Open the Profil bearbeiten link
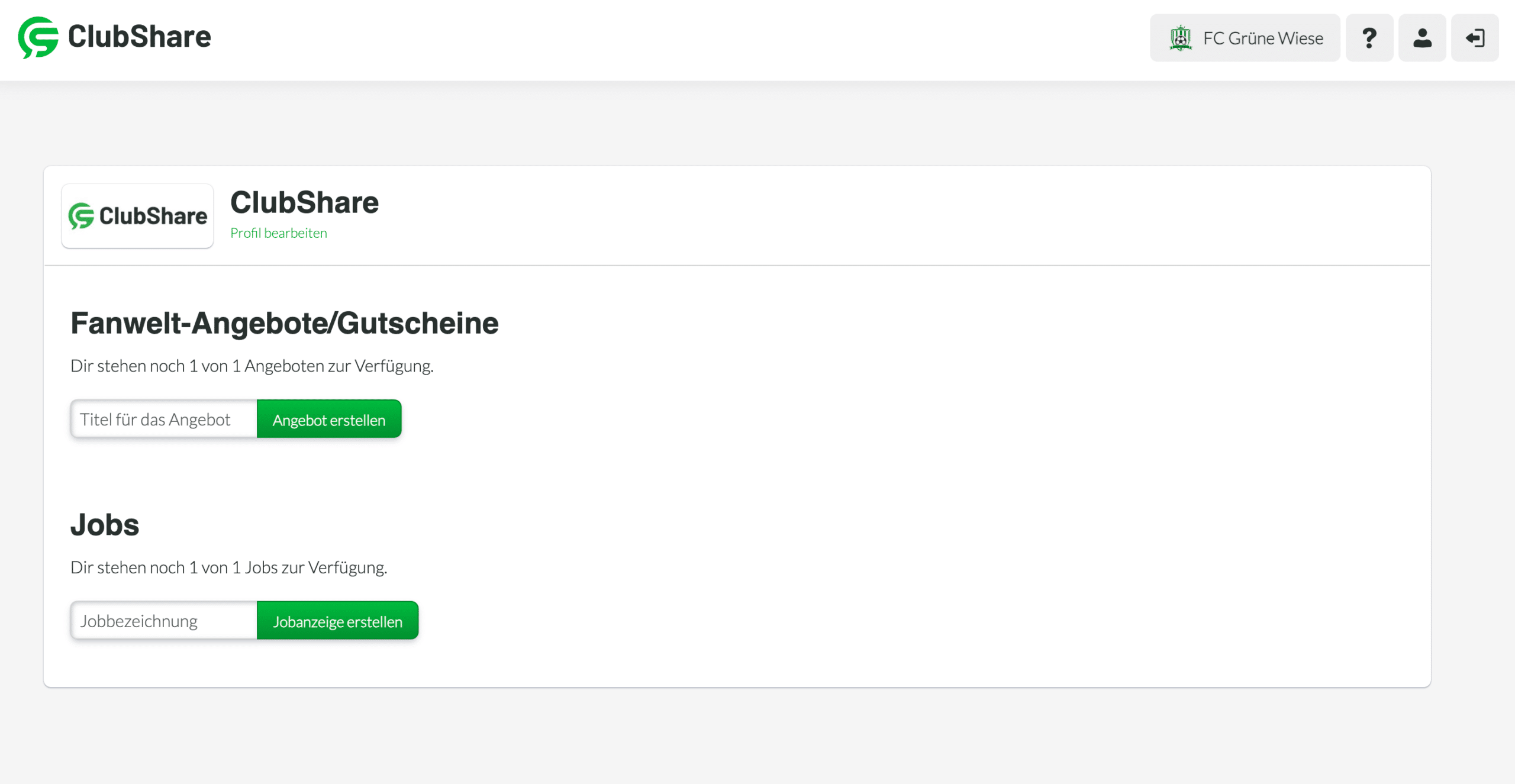This screenshot has width=1515, height=784. (279, 233)
